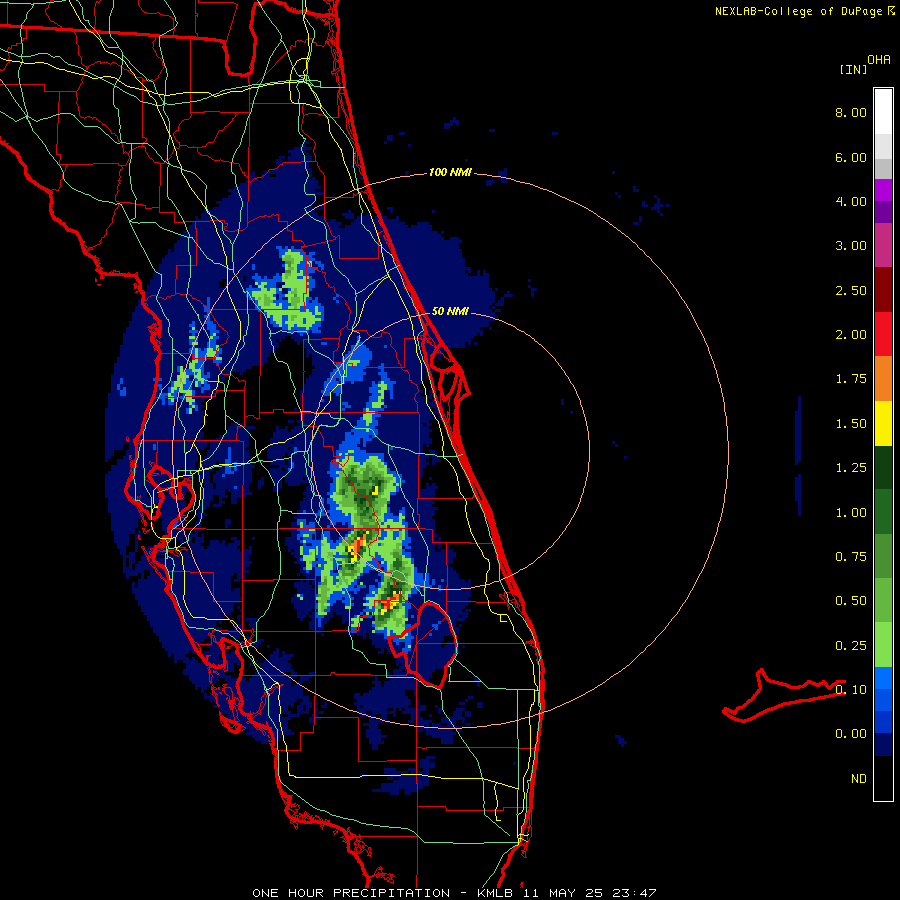This screenshot has height=900, width=900.
Task: Click the 2.00 legend value
Action: tap(851, 335)
